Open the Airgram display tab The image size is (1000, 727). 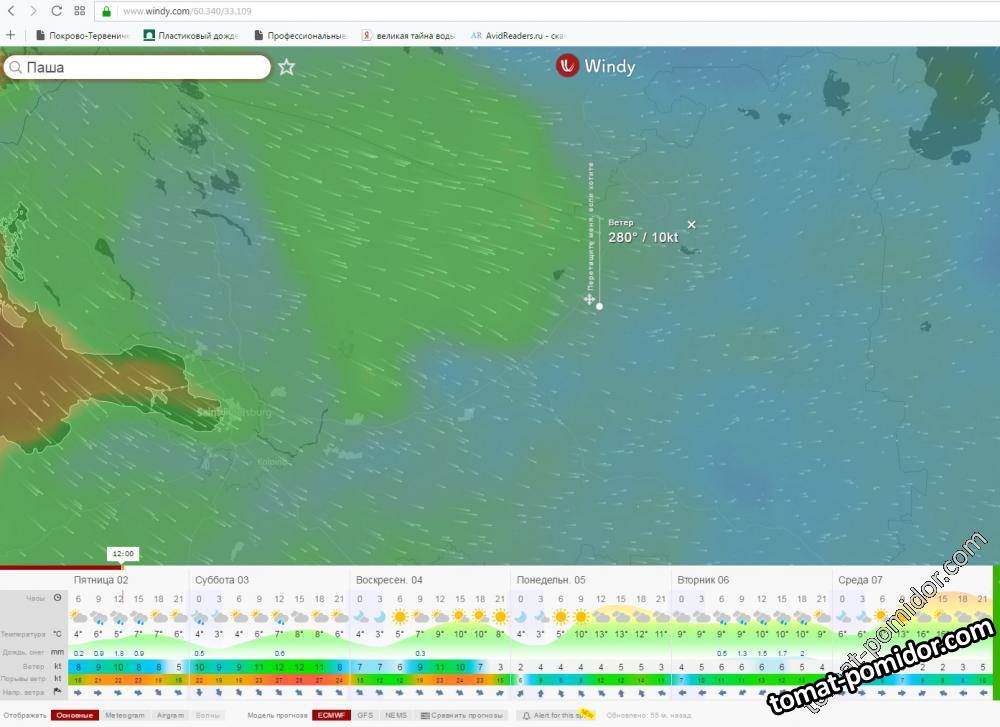[x=170, y=716]
